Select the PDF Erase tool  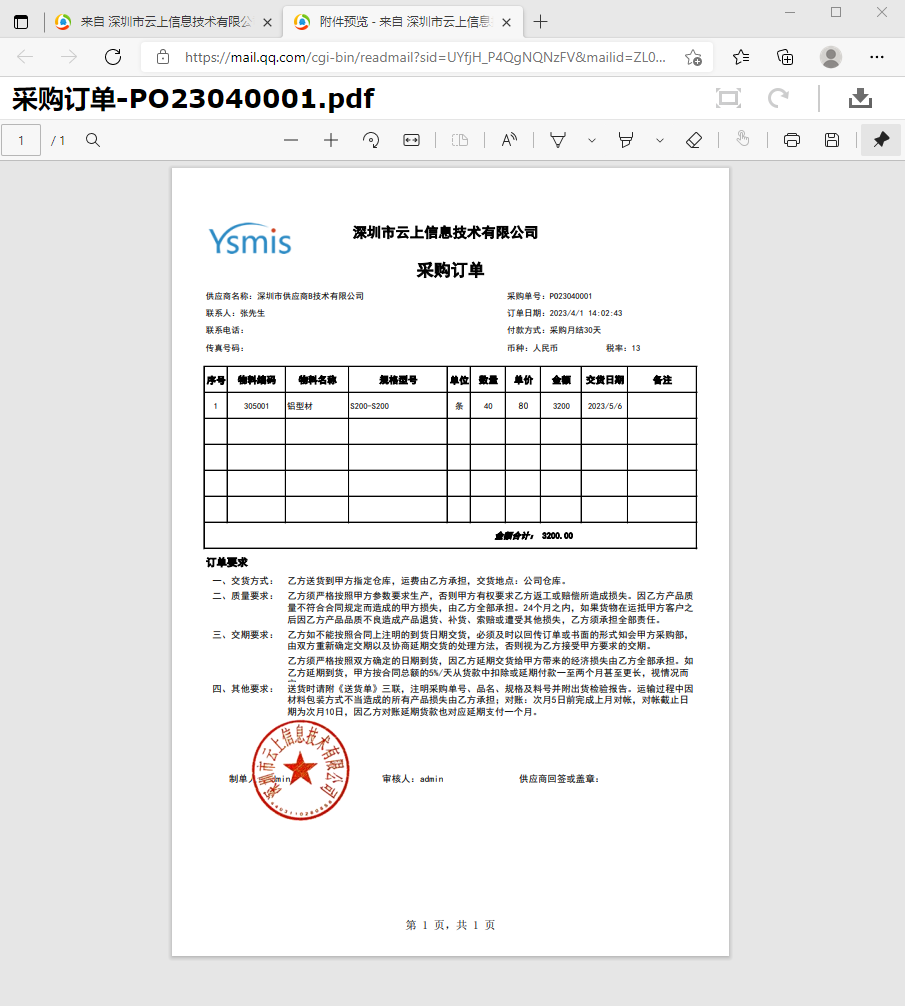coord(694,140)
